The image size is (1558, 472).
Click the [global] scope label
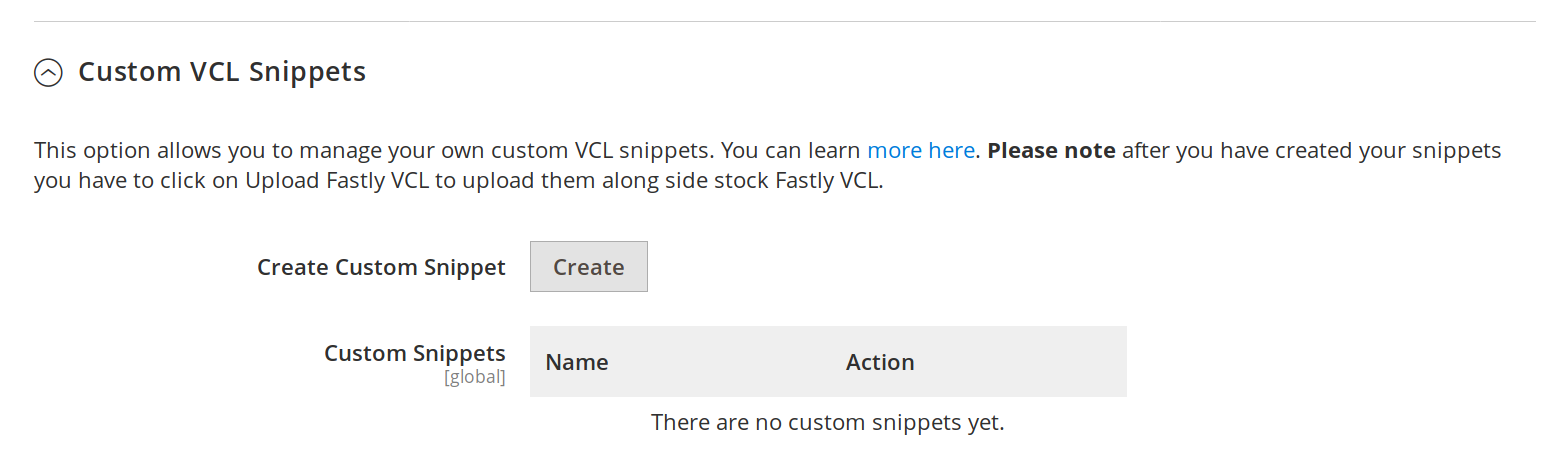tap(475, 377)
